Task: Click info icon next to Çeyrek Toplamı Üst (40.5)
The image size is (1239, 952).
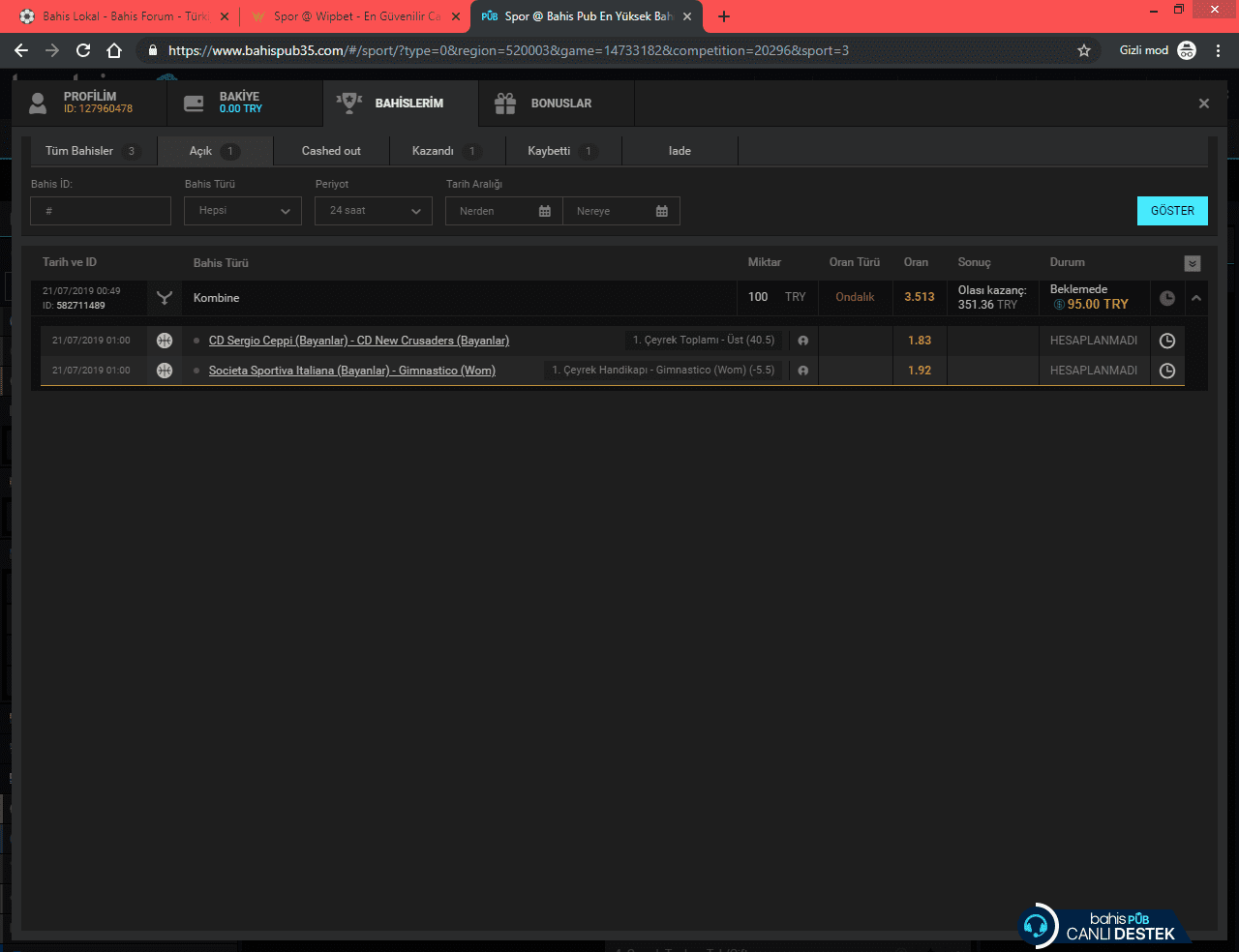Action: point(802,341)
